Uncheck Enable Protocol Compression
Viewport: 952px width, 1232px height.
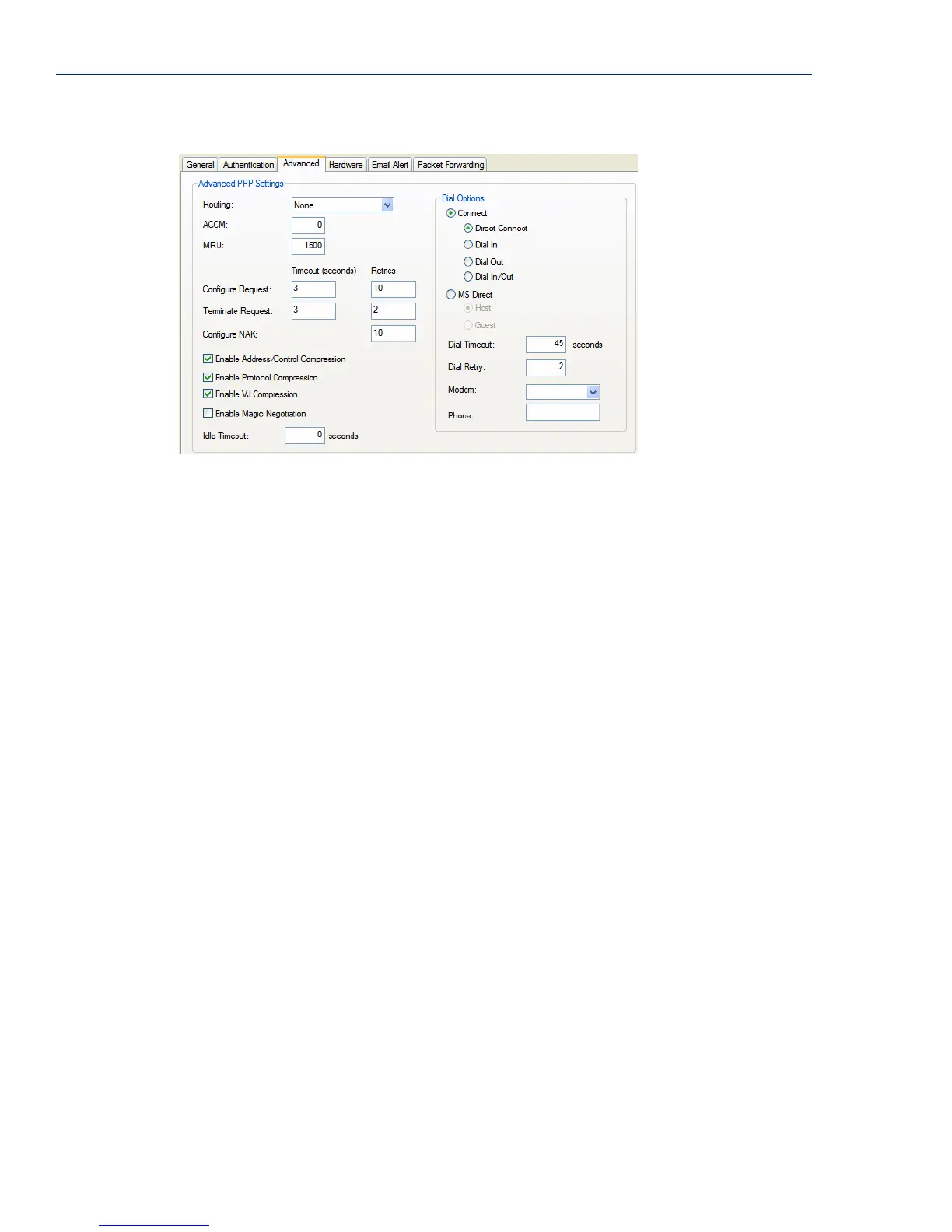click(208, 377)
